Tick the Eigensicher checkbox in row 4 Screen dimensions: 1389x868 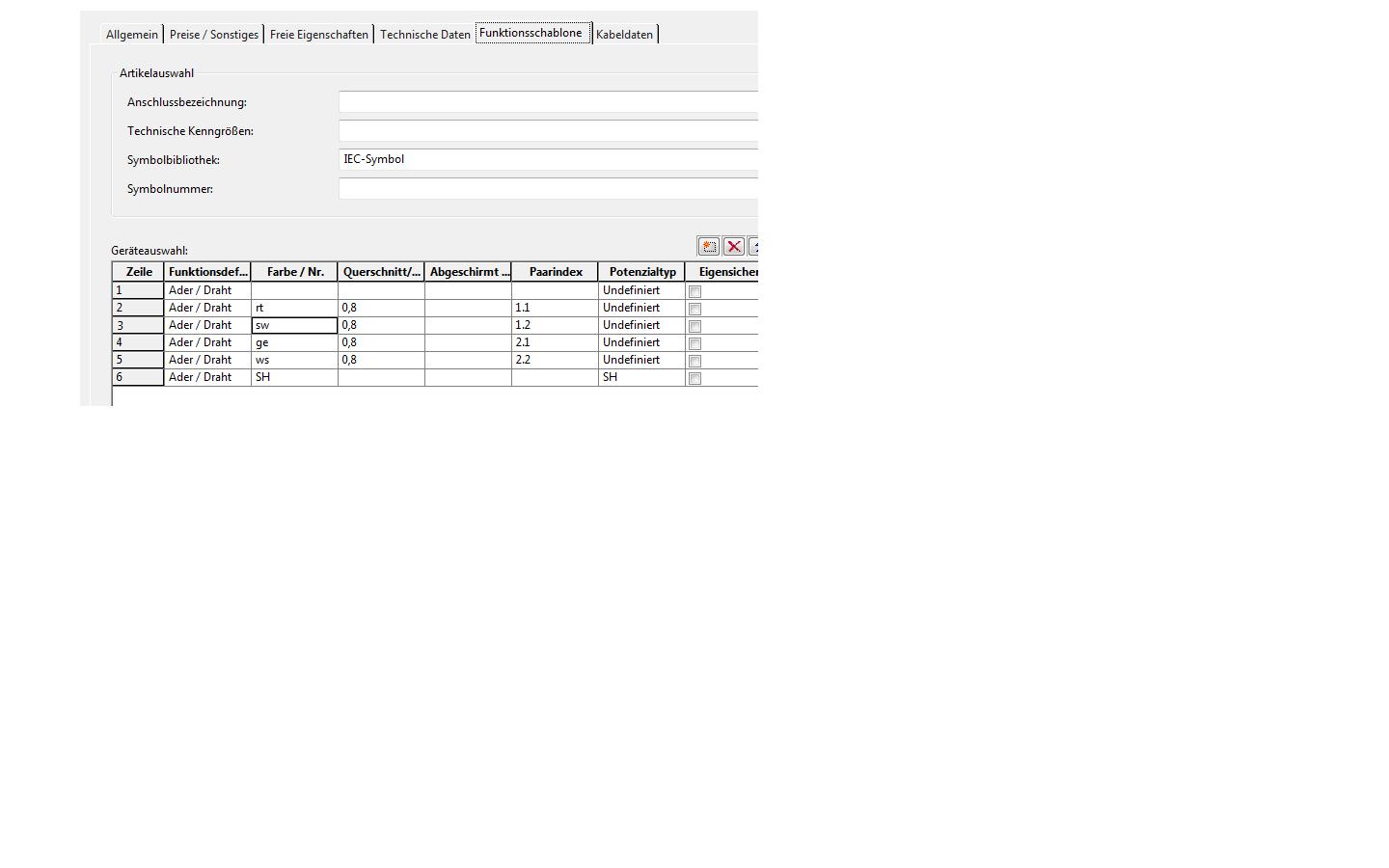click(x=694, y=343)
